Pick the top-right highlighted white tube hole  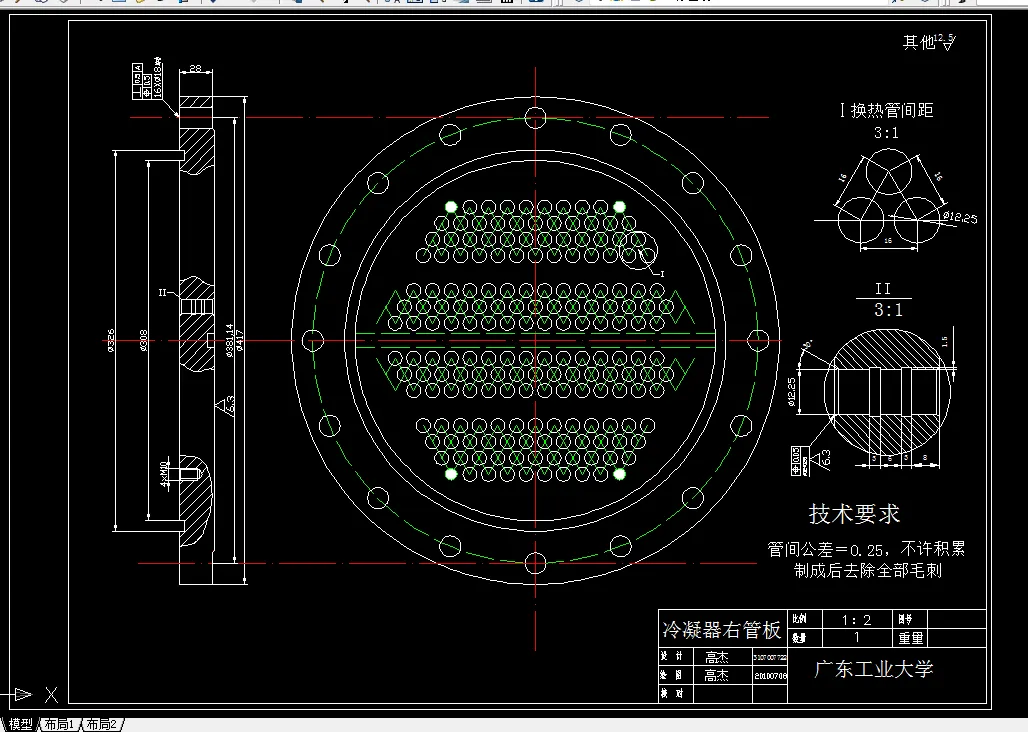pos(620,207)
